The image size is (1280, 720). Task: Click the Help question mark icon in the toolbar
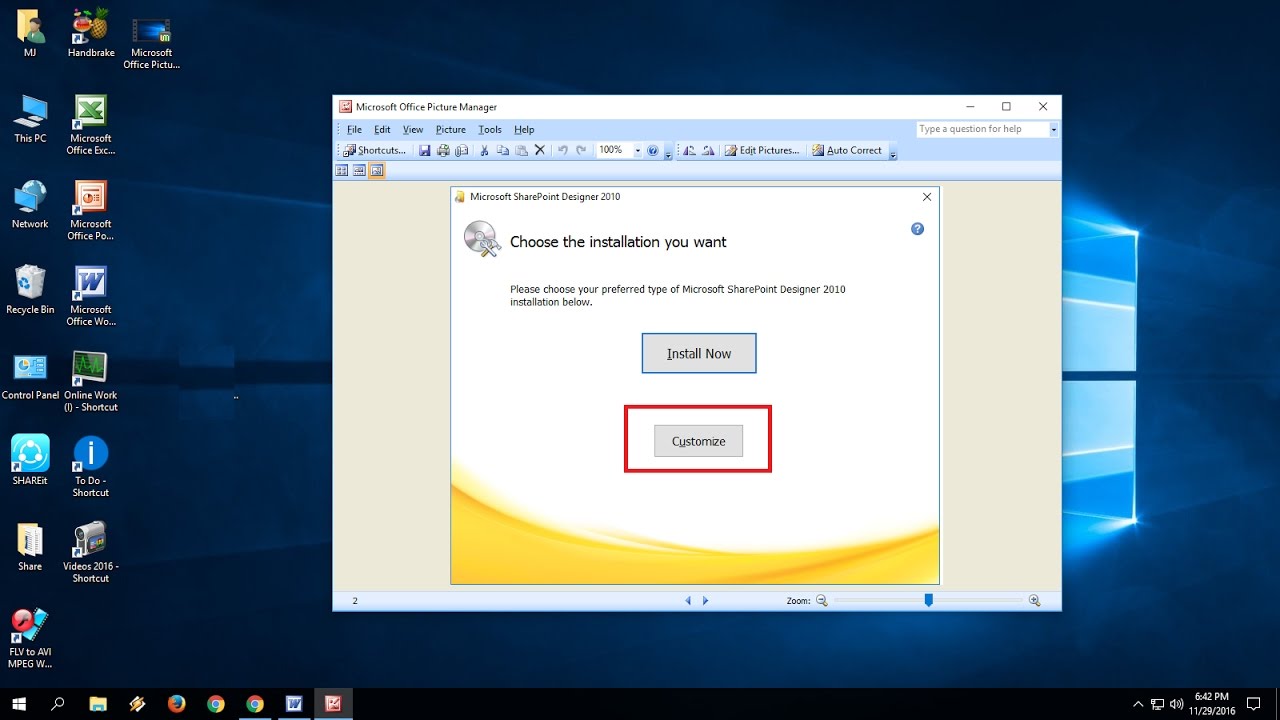tap(652, 150)
